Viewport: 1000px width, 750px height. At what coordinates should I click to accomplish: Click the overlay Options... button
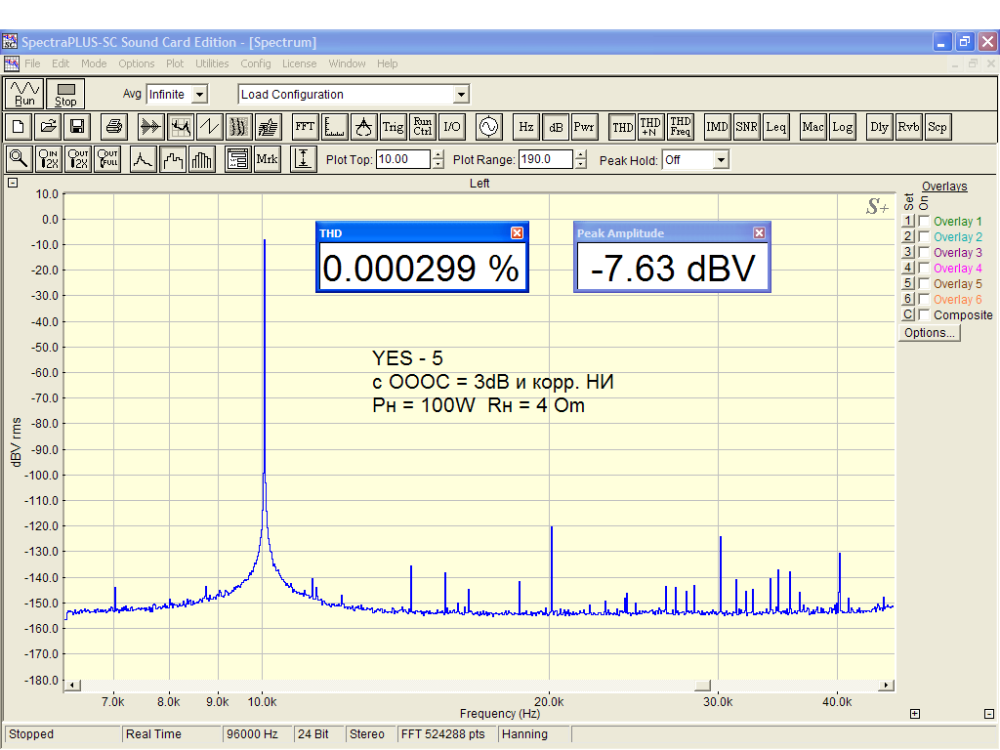(929, 333)
